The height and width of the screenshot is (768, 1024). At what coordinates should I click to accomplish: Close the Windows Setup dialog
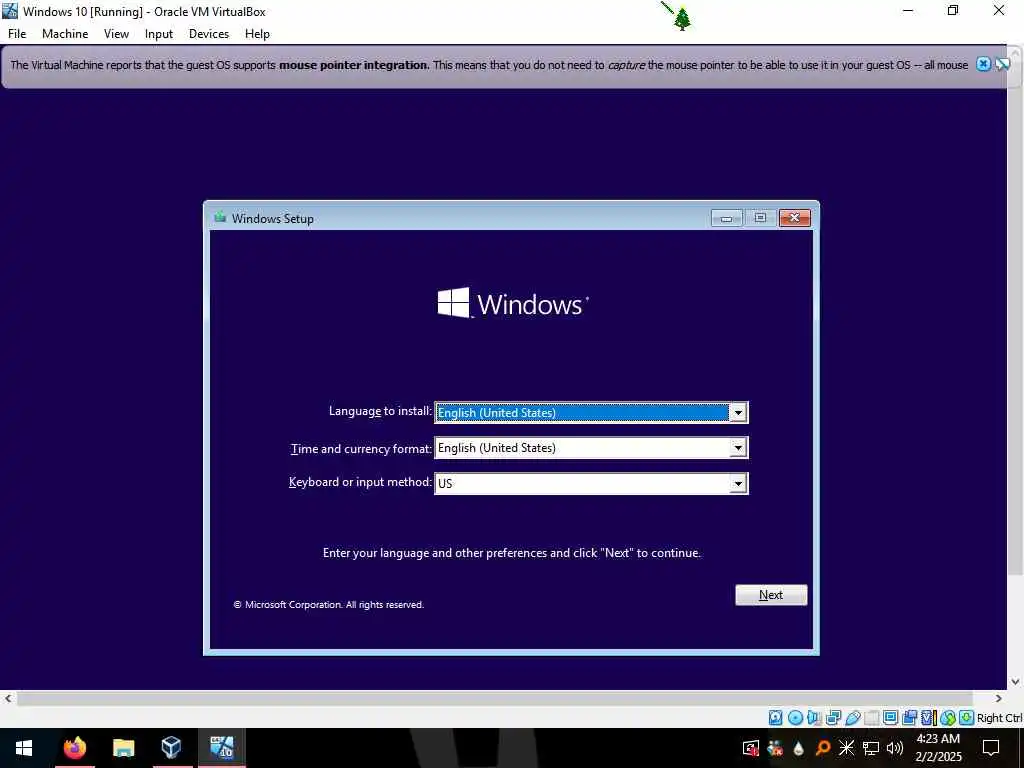795,218
